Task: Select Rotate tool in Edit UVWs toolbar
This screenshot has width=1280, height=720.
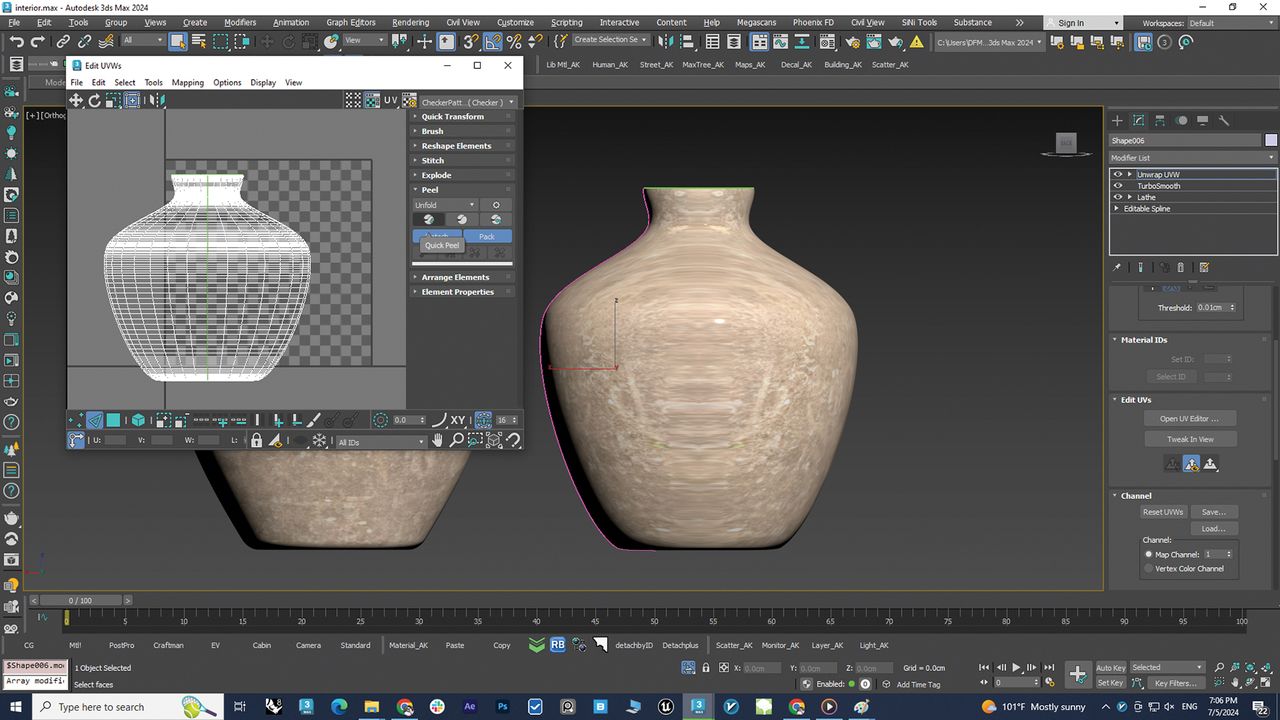Action: click(95, 100)
